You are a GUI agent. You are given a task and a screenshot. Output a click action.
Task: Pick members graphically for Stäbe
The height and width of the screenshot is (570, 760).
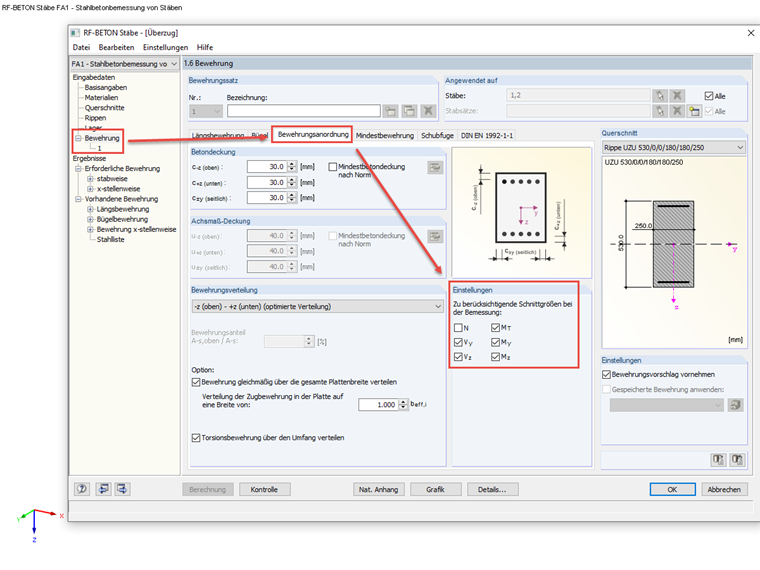[660, 95]
